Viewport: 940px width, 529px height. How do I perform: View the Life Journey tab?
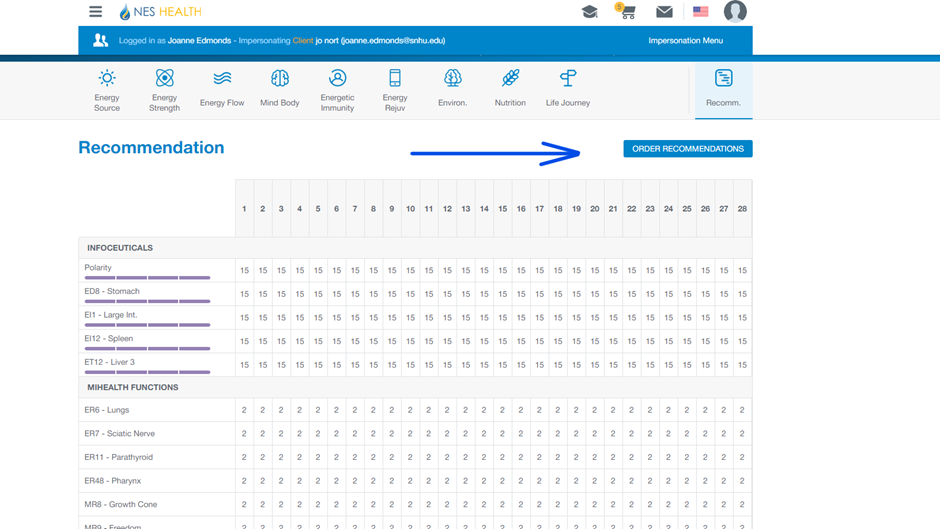click(x=567, y=89)
